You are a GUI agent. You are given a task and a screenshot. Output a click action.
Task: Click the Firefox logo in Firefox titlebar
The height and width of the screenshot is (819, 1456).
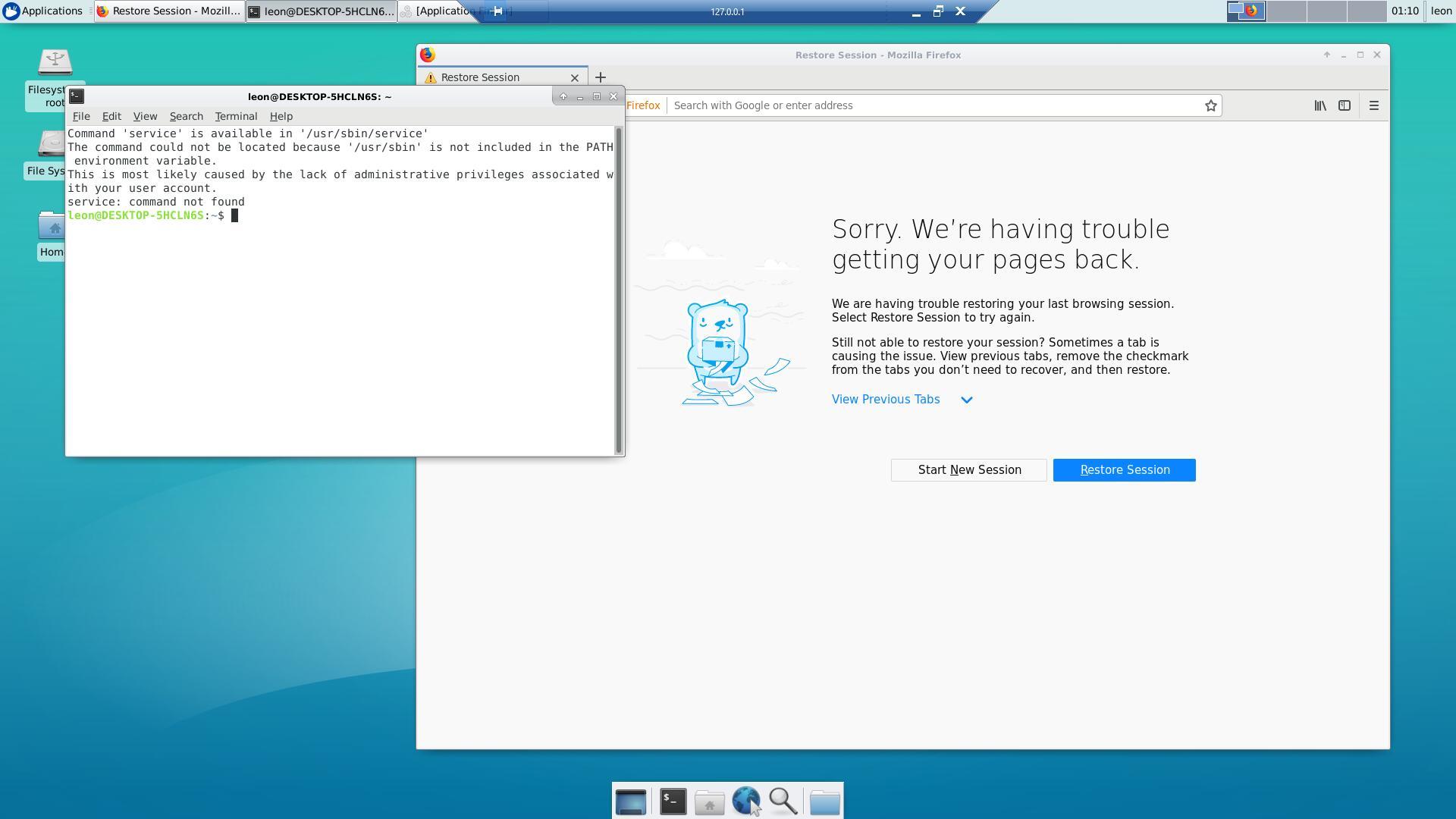428,55
